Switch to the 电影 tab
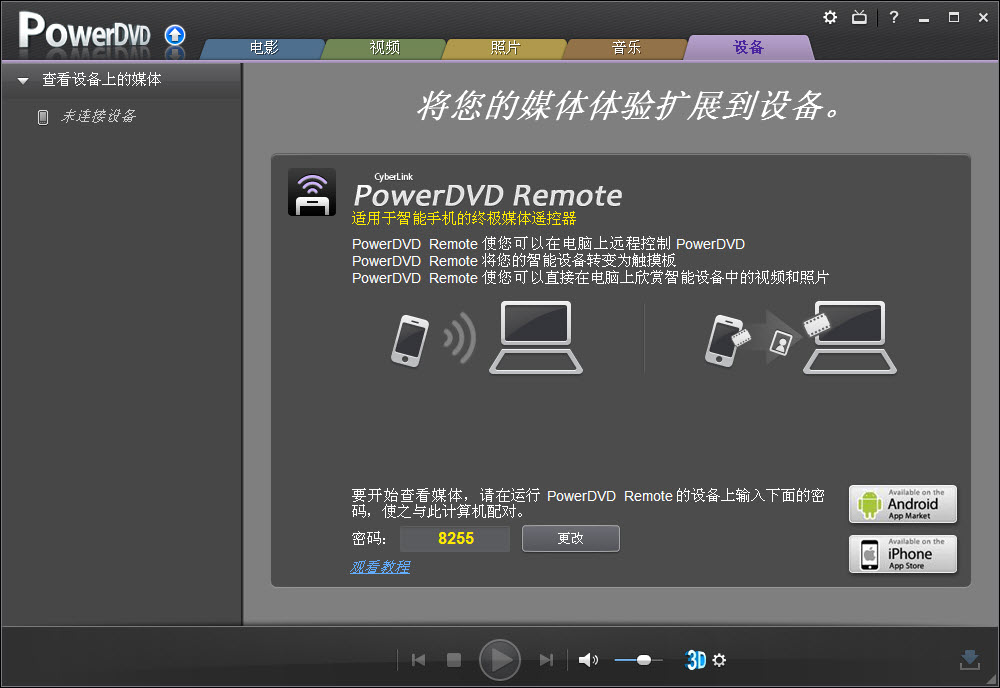The image size is (1000, 688). pyautogui.click(x=263, y=48)
